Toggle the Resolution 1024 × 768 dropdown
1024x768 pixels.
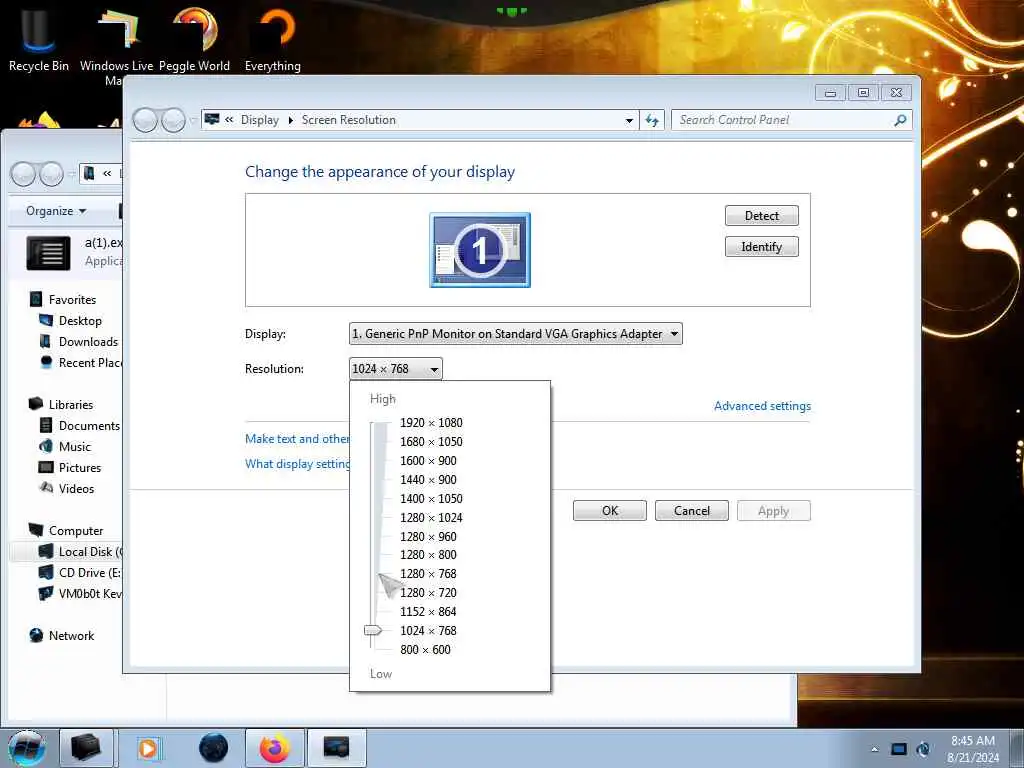pos(396,369)
